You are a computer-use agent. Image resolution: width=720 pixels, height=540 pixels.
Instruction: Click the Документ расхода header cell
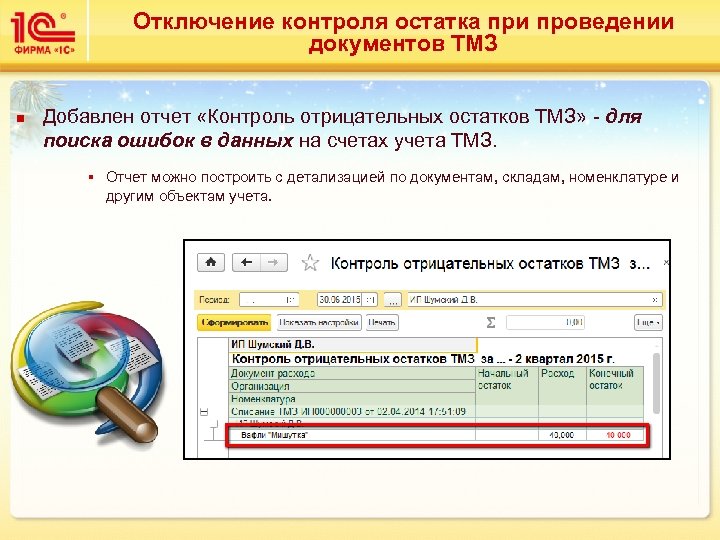pos(352,373)
